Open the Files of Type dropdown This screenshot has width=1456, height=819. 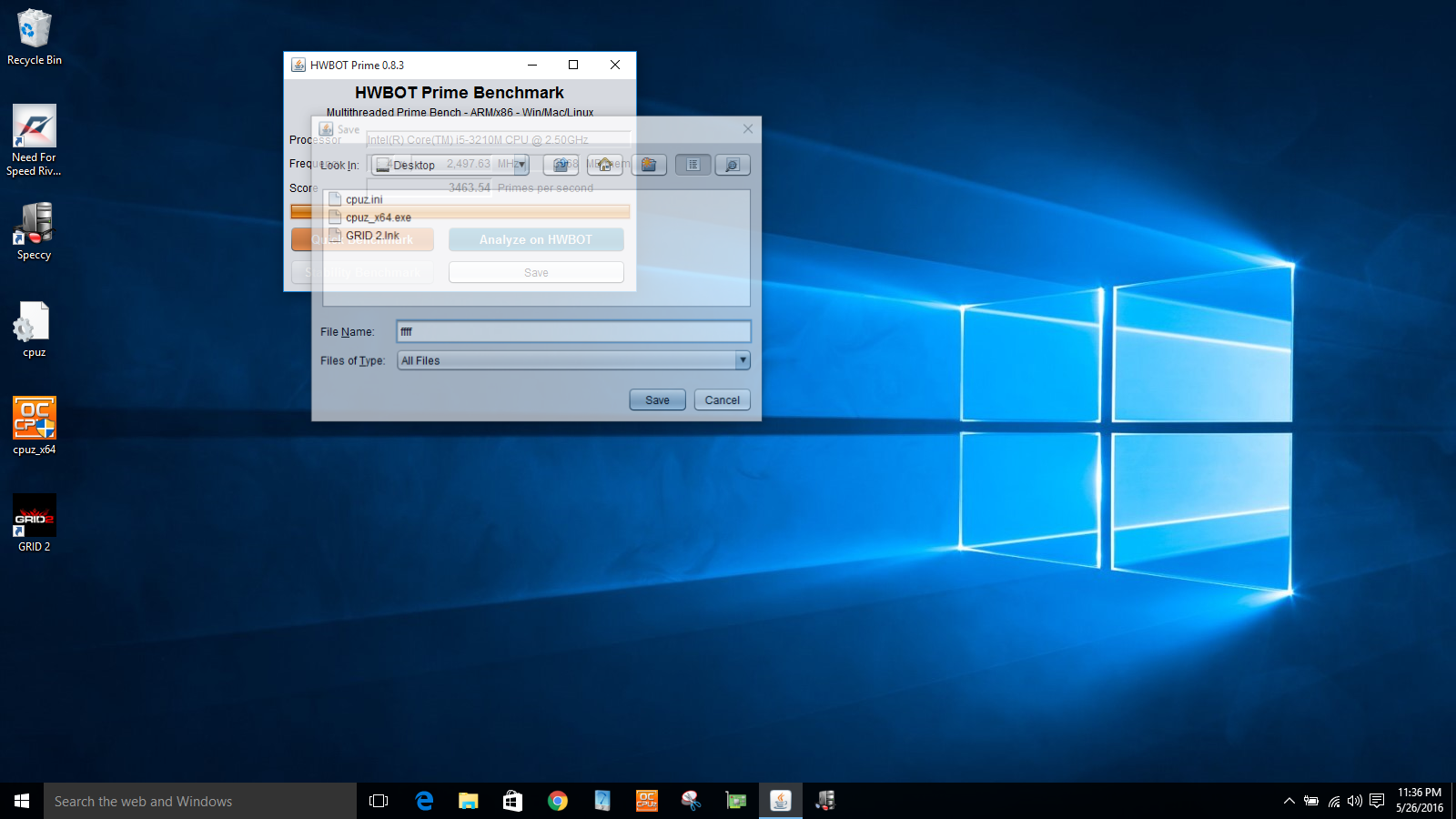(743, 360)
